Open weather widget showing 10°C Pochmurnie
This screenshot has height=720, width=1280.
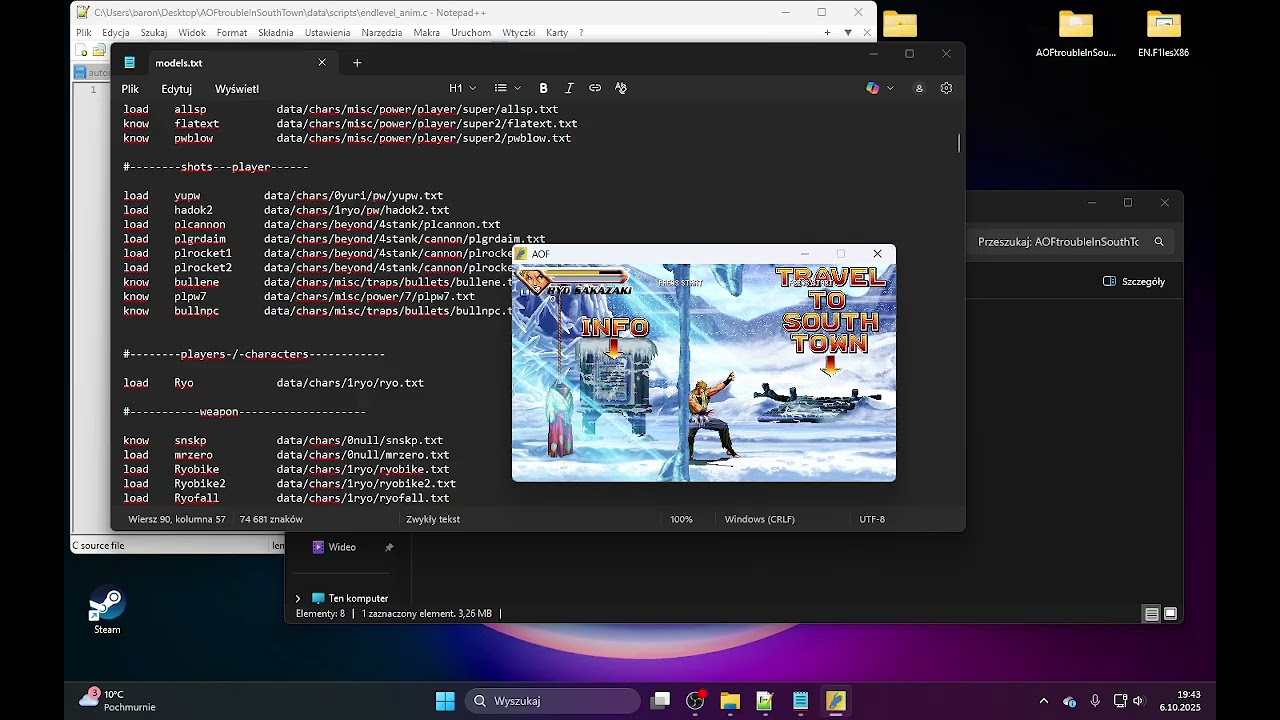[118, 700]
